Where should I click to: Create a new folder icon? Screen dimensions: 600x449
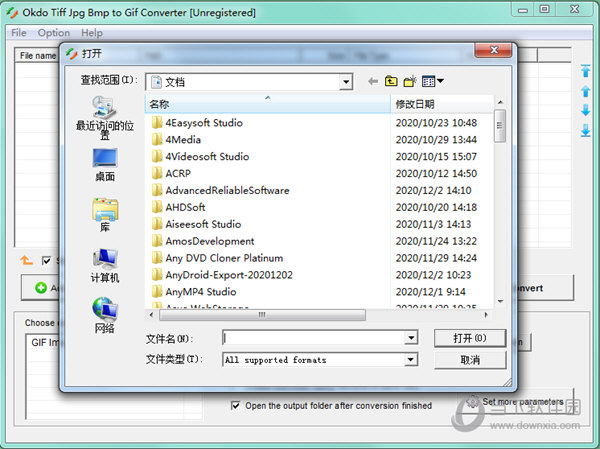click(x=410, y=81)
